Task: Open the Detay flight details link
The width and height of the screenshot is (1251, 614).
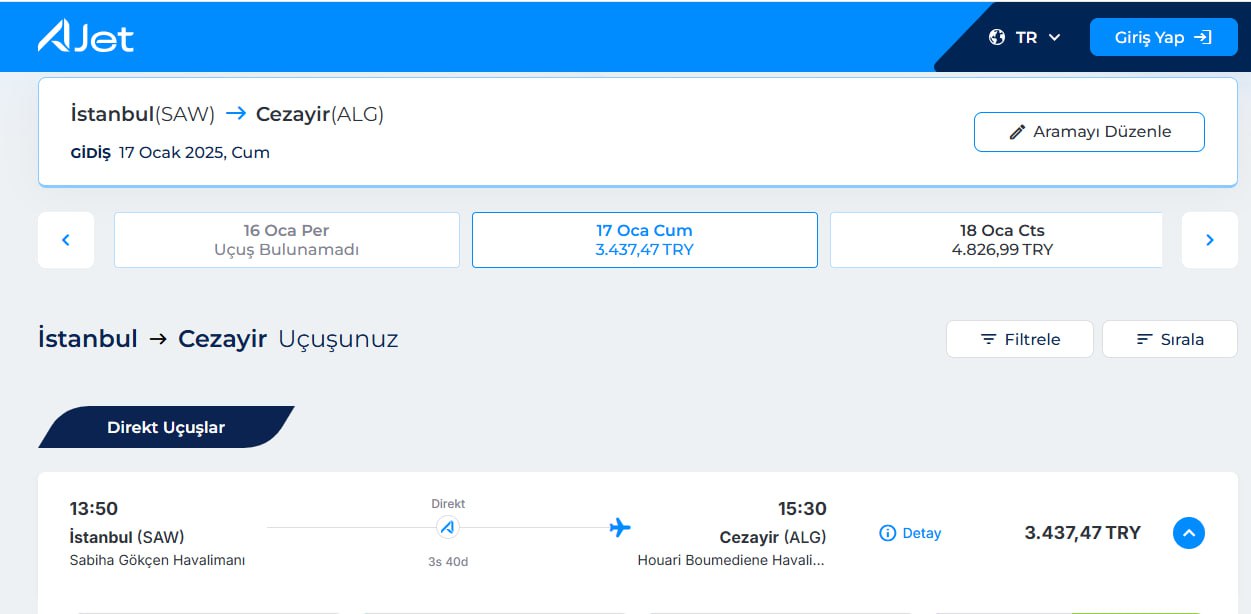Action: point(910,533)
